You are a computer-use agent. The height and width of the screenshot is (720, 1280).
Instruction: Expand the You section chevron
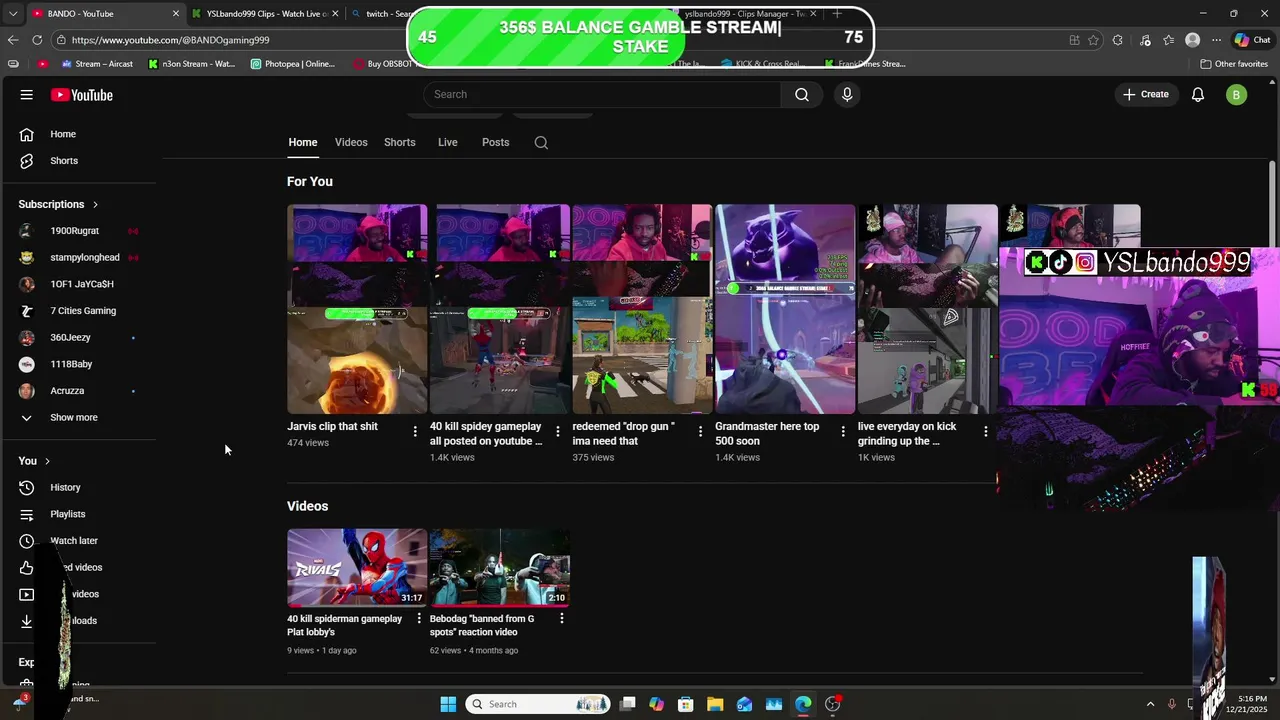[x=47, y=461]
